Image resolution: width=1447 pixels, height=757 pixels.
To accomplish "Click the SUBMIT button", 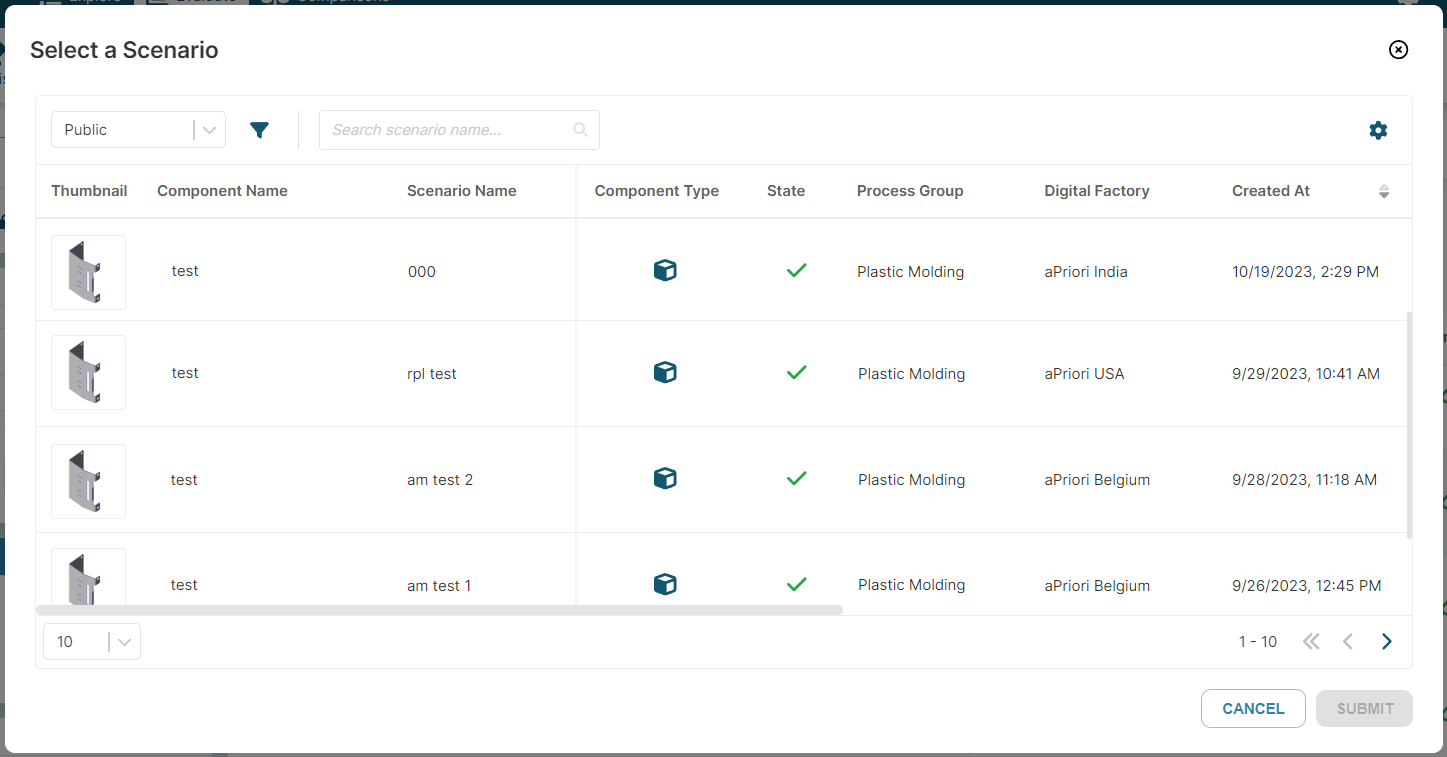I will [x=1365, y=708].
